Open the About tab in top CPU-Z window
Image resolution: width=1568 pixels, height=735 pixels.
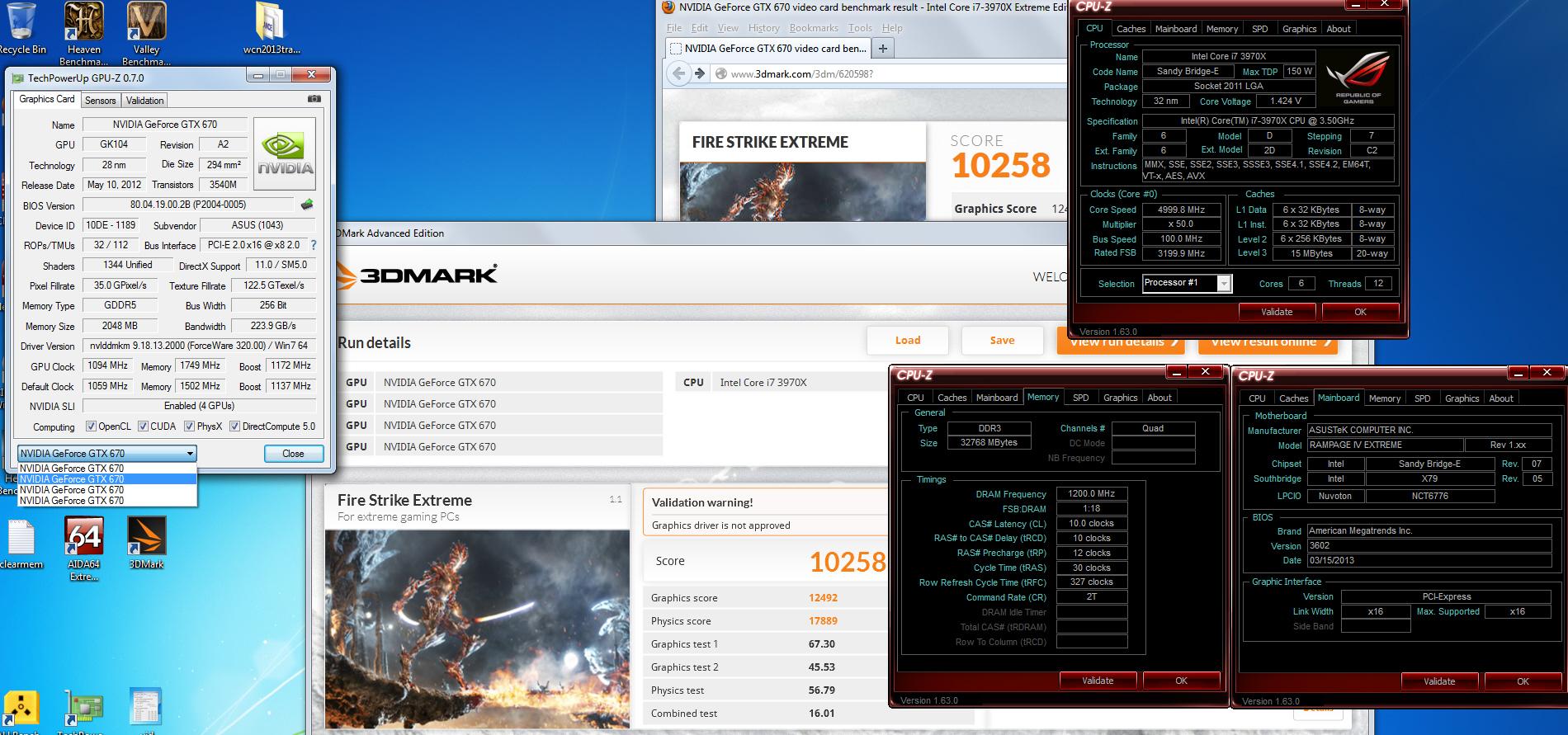[1339, 29]
